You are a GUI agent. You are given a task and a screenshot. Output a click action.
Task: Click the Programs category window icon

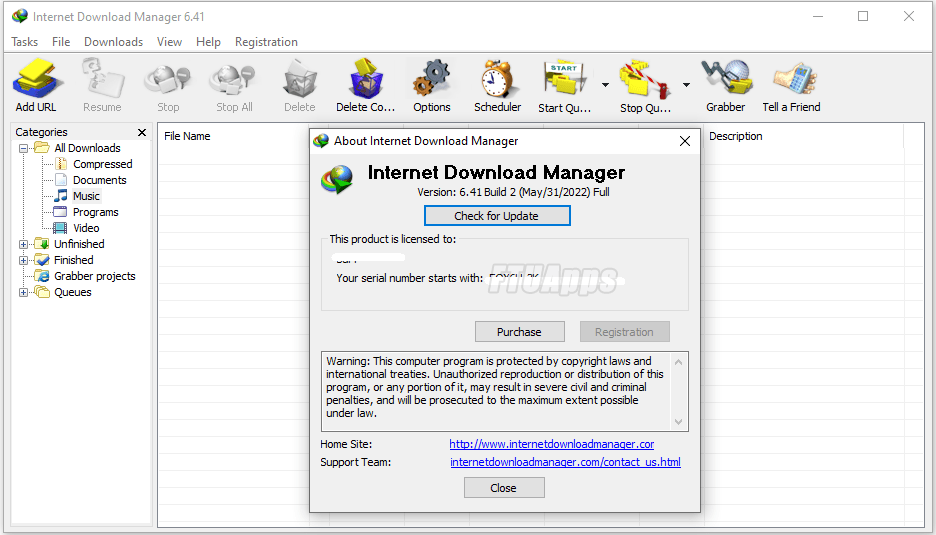tap(60, 212)
